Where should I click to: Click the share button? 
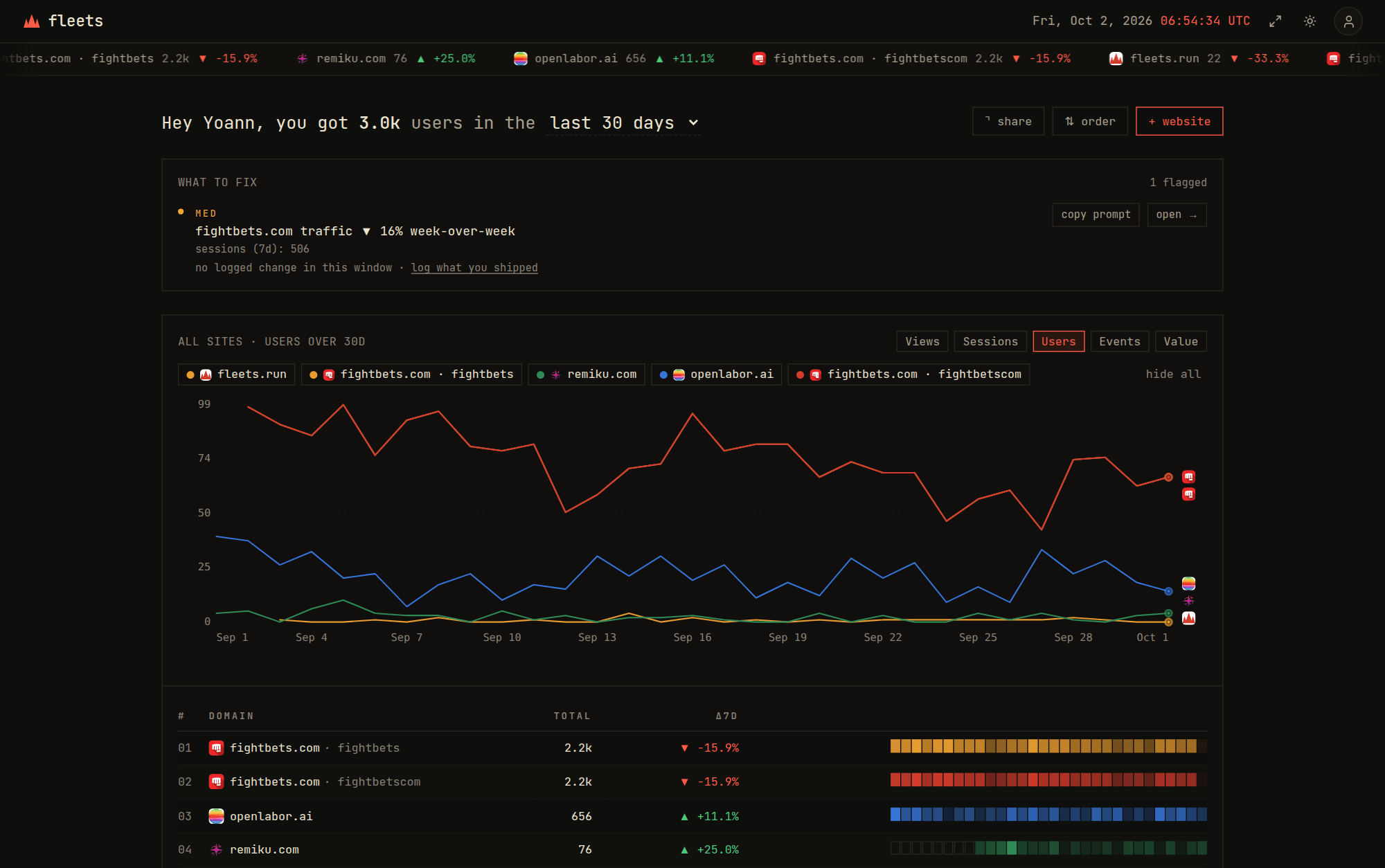click(1008, 121)
